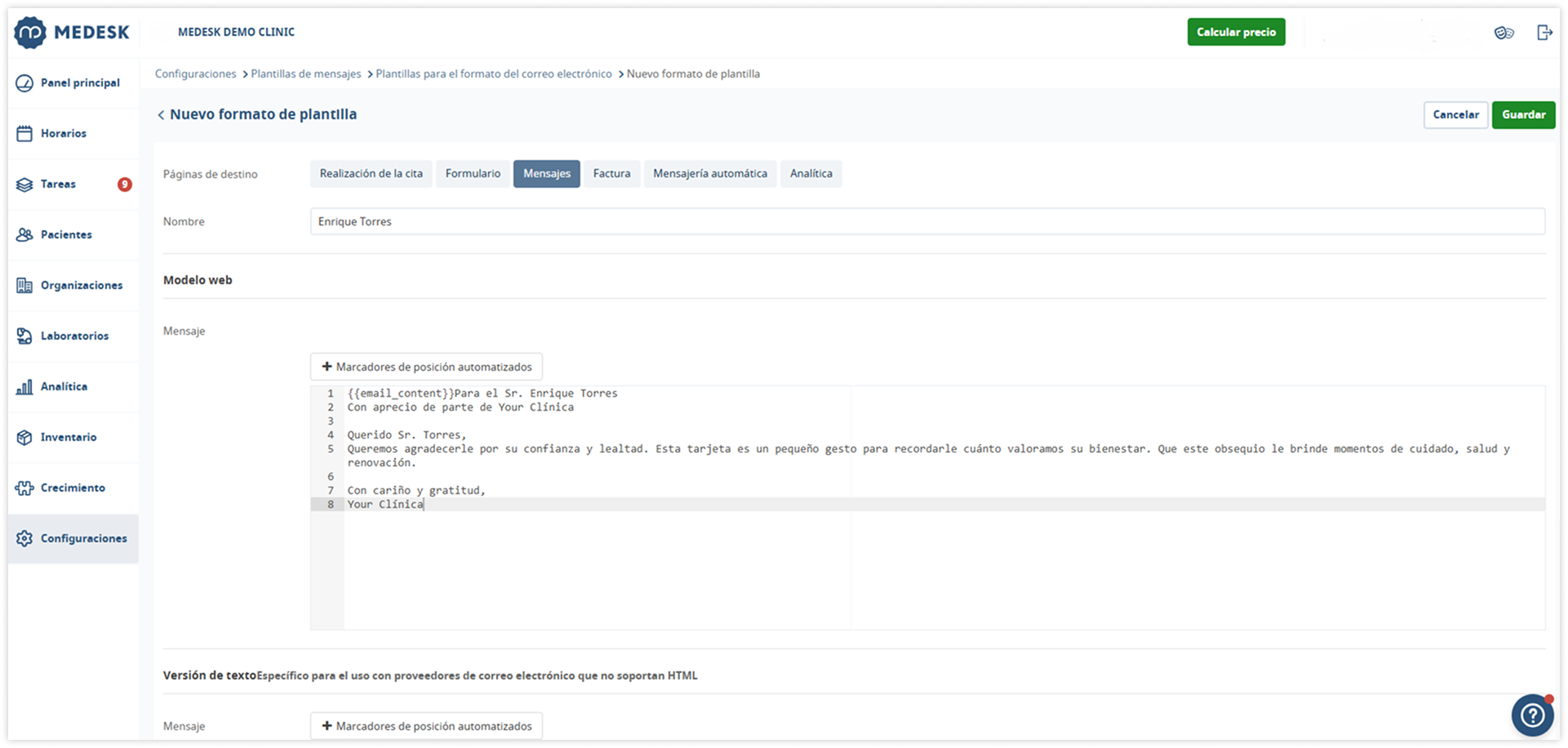Open the Configuraciones breadcrumb link
Viewport: 1568px width, 748px height.
195,73
